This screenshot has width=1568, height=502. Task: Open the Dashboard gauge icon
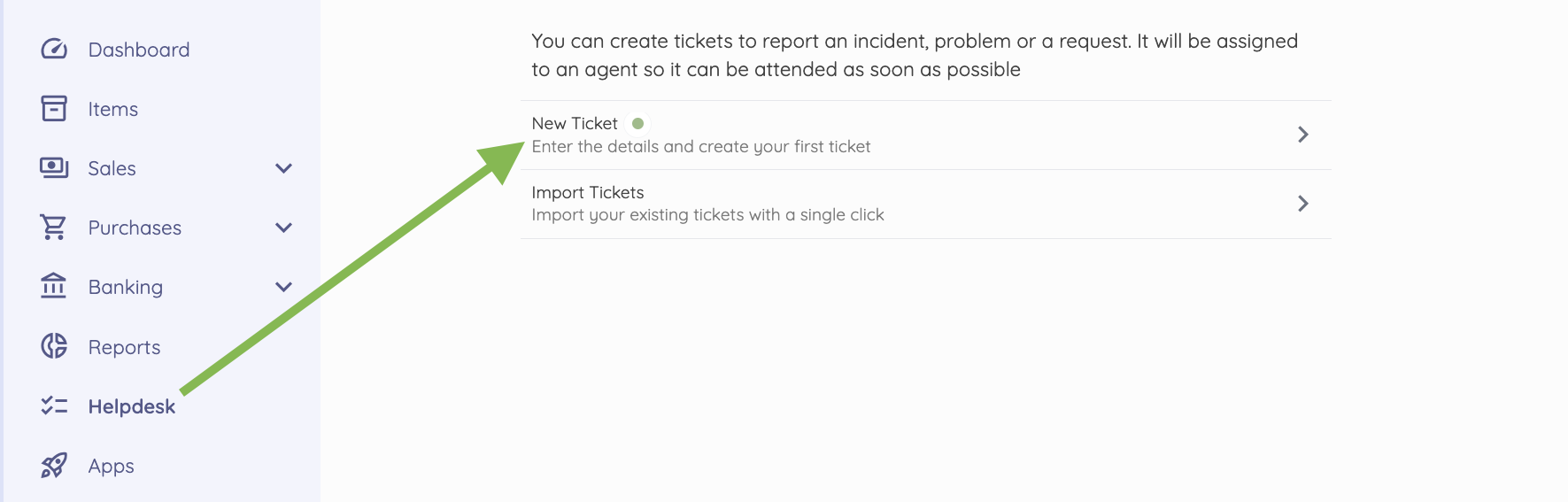tap(54, 50)
